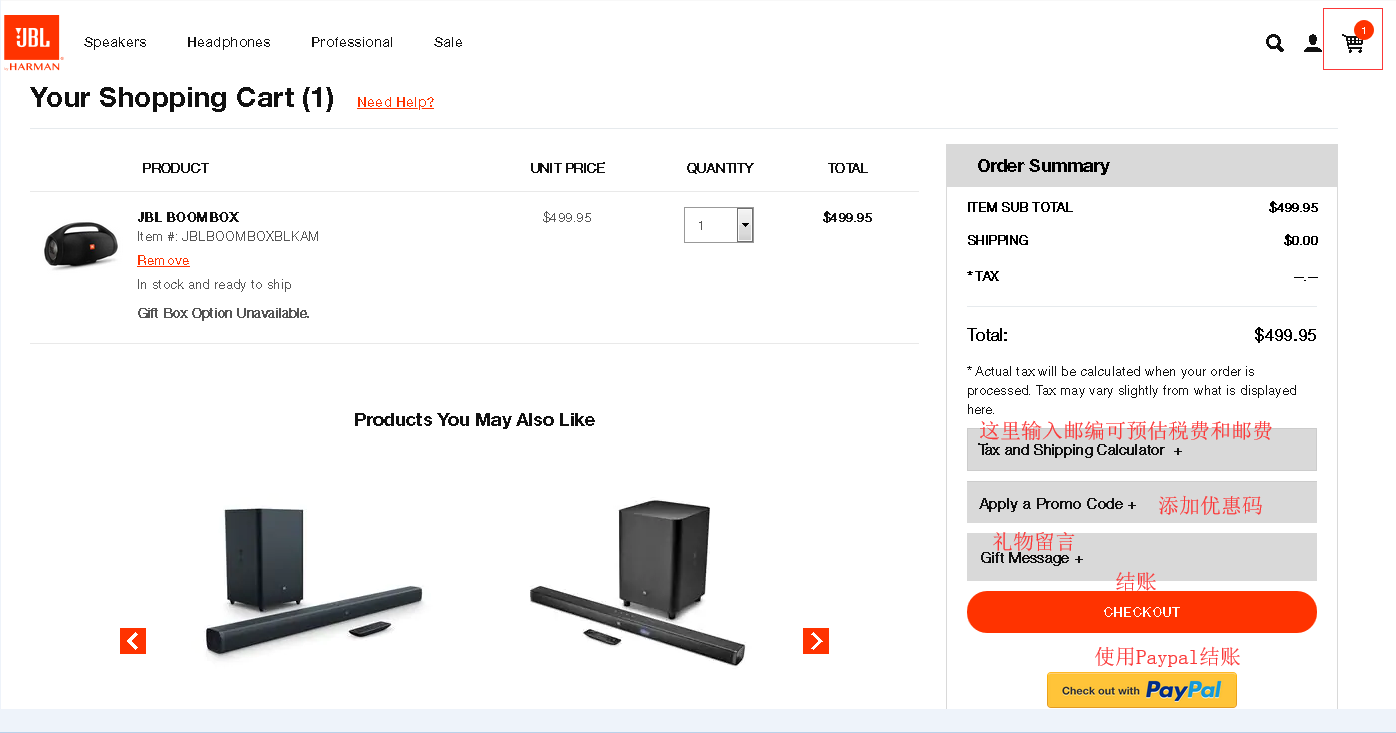The image size is (1396, 733).
Task: Click the JBL Boombox product thumbnail
Action: coord(80,245)
